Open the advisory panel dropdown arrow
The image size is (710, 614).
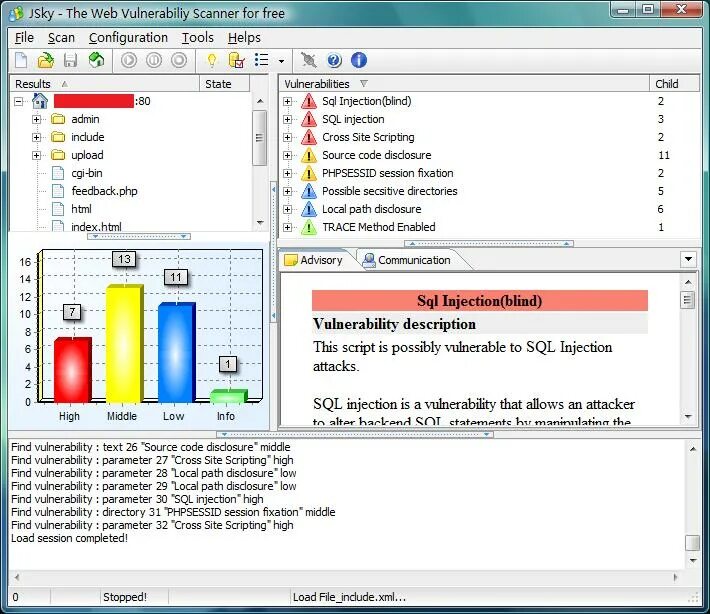coord(688,259)
